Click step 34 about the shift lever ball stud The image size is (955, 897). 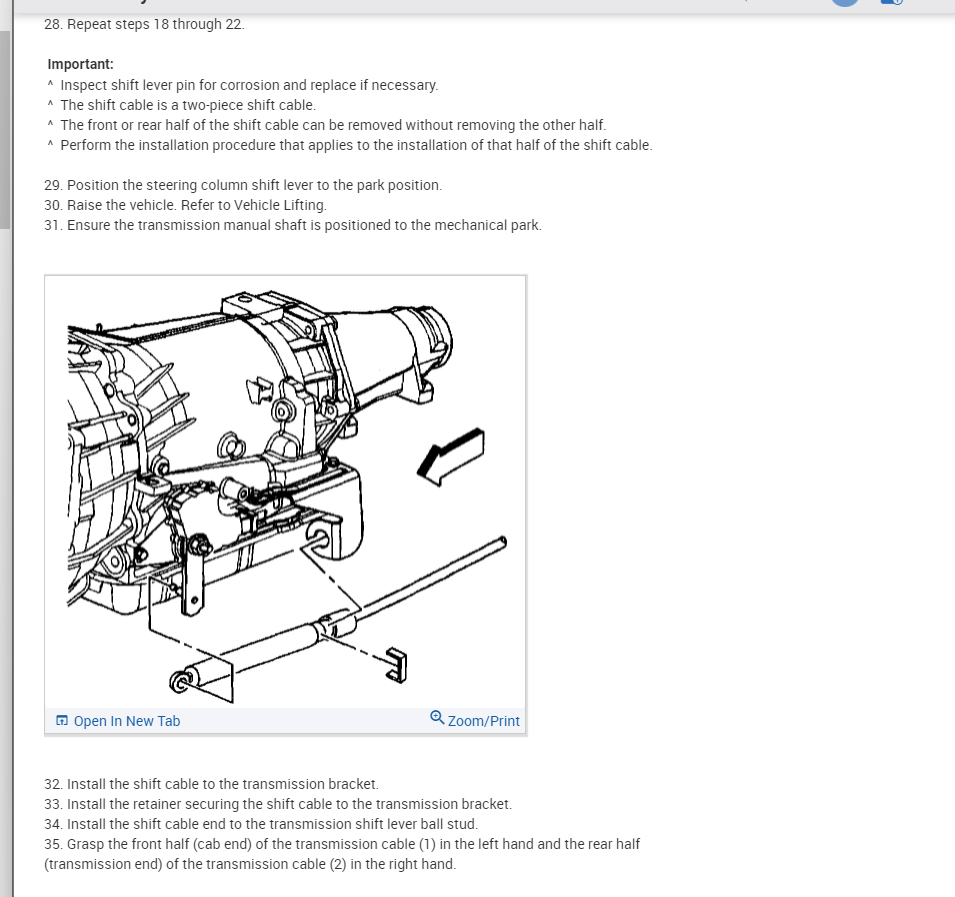(x=261, y=825)
